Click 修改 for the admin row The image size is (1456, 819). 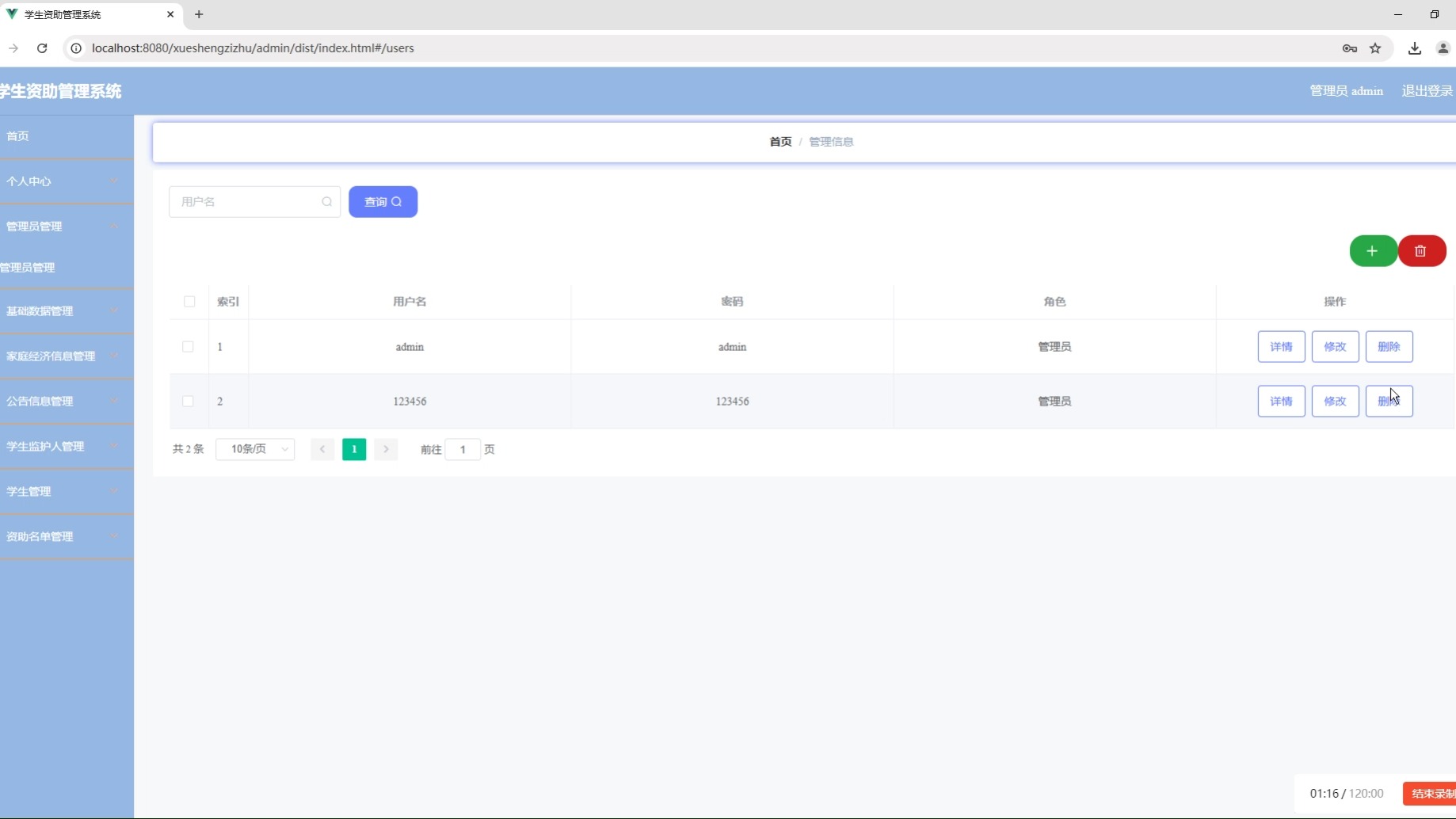click(x=1335, y=347)
